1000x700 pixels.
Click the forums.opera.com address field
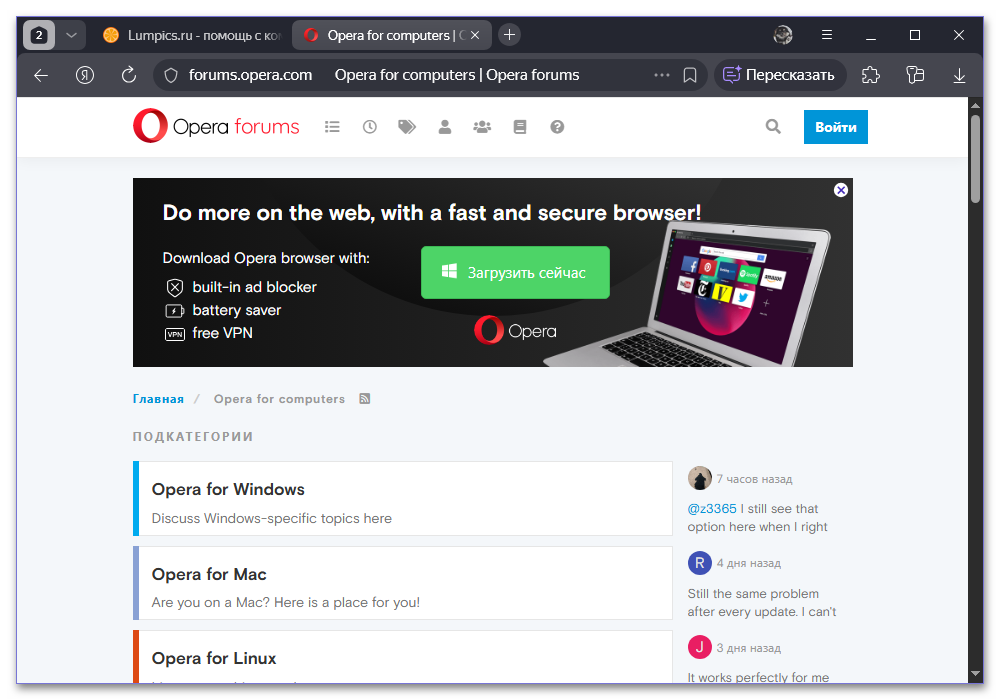tap(250, 75)
